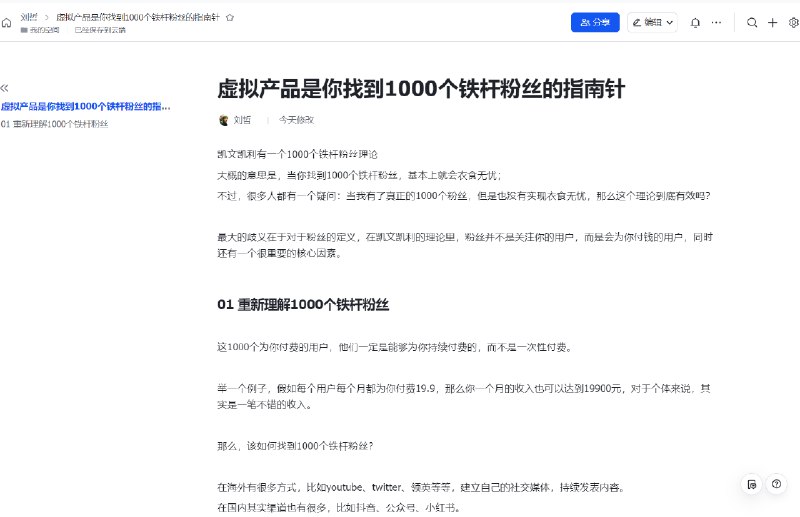
Task: Click the section heading 01 重新理解1000个铁杆粉丝
Action: pos(303,305)
